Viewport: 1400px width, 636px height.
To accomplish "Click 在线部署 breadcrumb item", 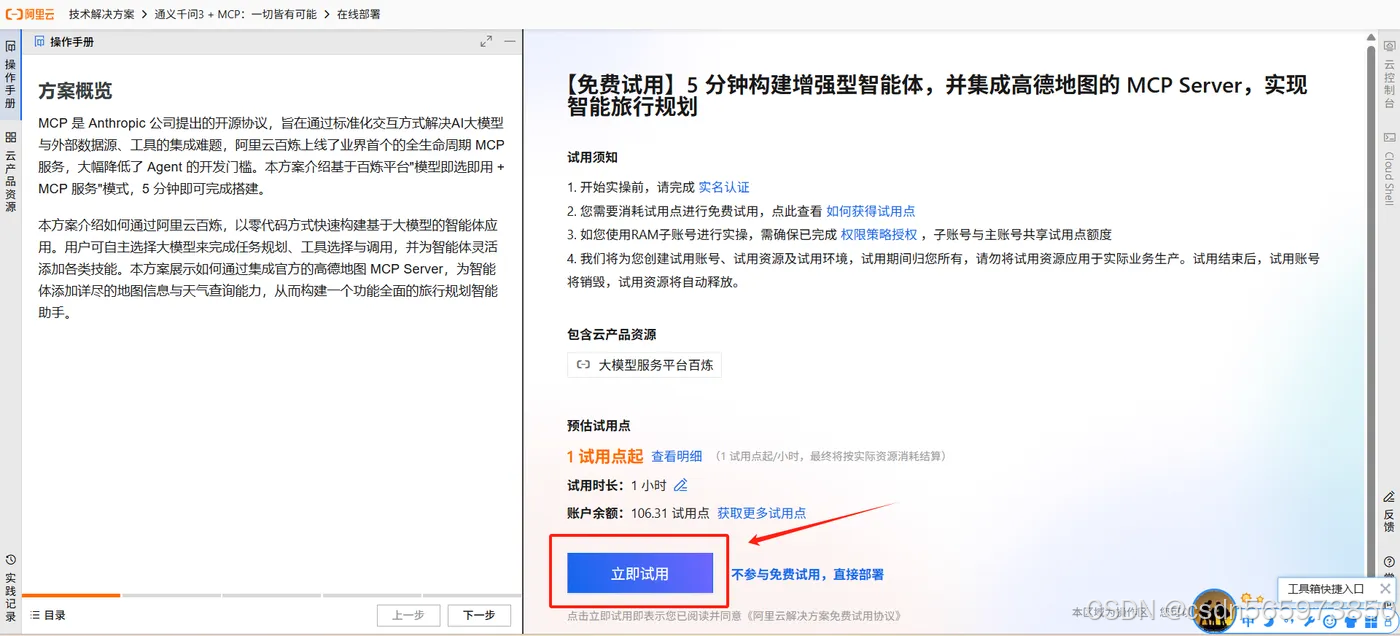I will 357,14.
